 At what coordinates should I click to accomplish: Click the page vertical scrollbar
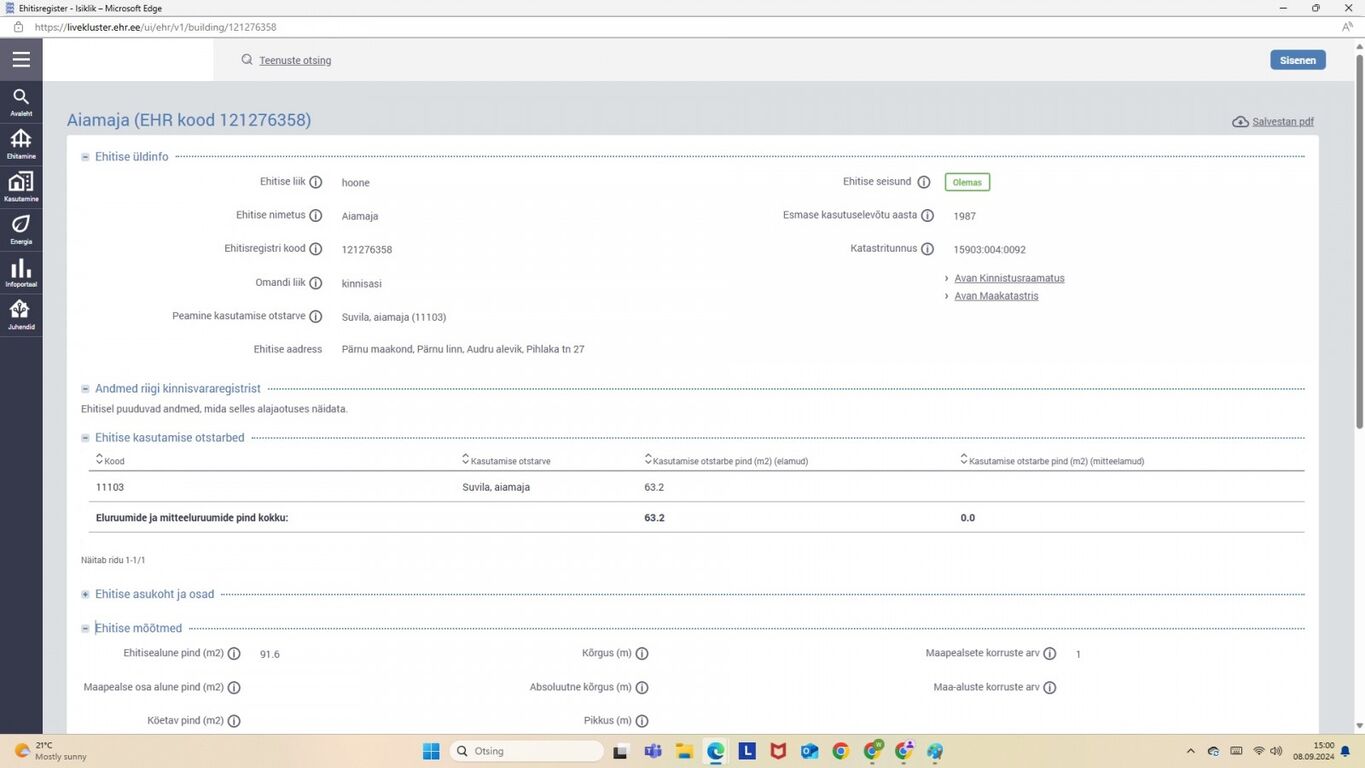[x=1359, y=240]
